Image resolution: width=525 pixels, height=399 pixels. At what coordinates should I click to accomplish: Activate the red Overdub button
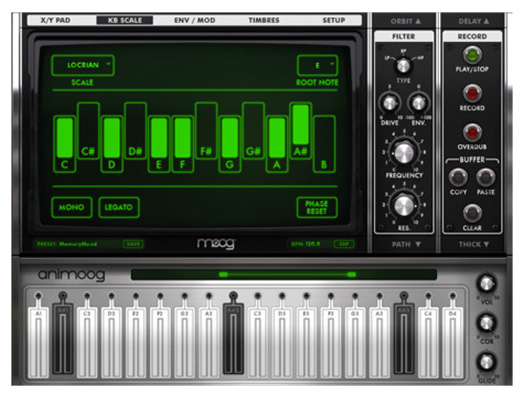click(472, 132)
